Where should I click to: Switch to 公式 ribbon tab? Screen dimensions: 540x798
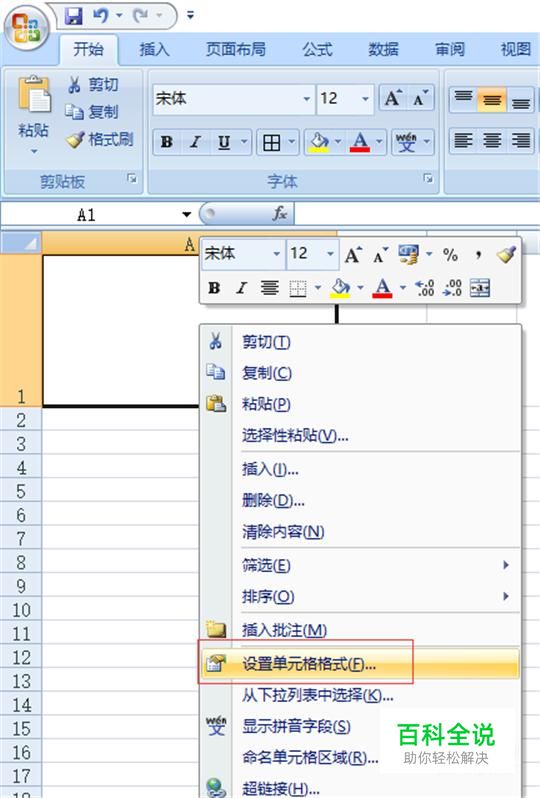pyautogui.click(x=318, y=49)
